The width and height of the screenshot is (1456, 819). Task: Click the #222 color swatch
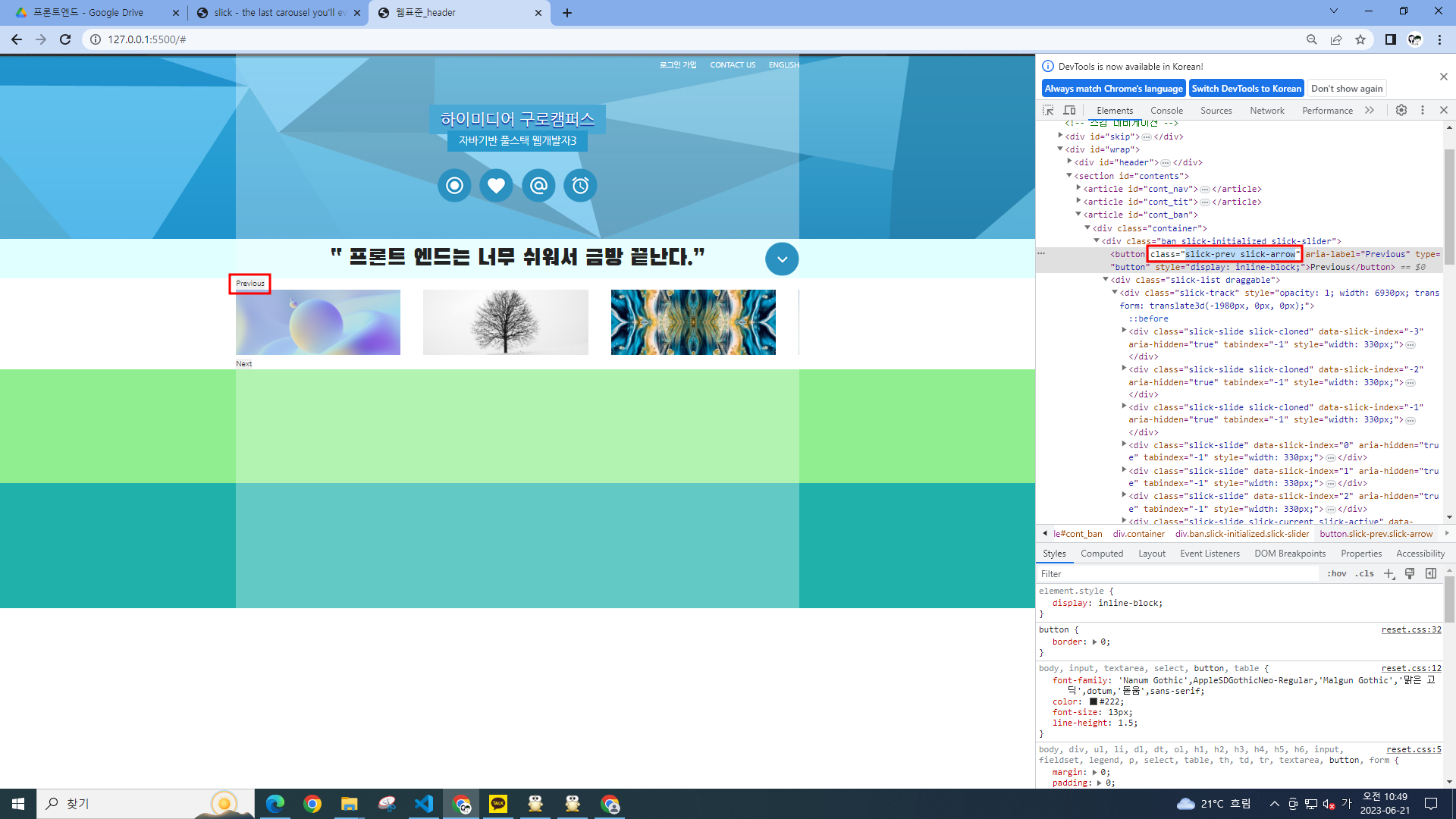(1094, 701)
